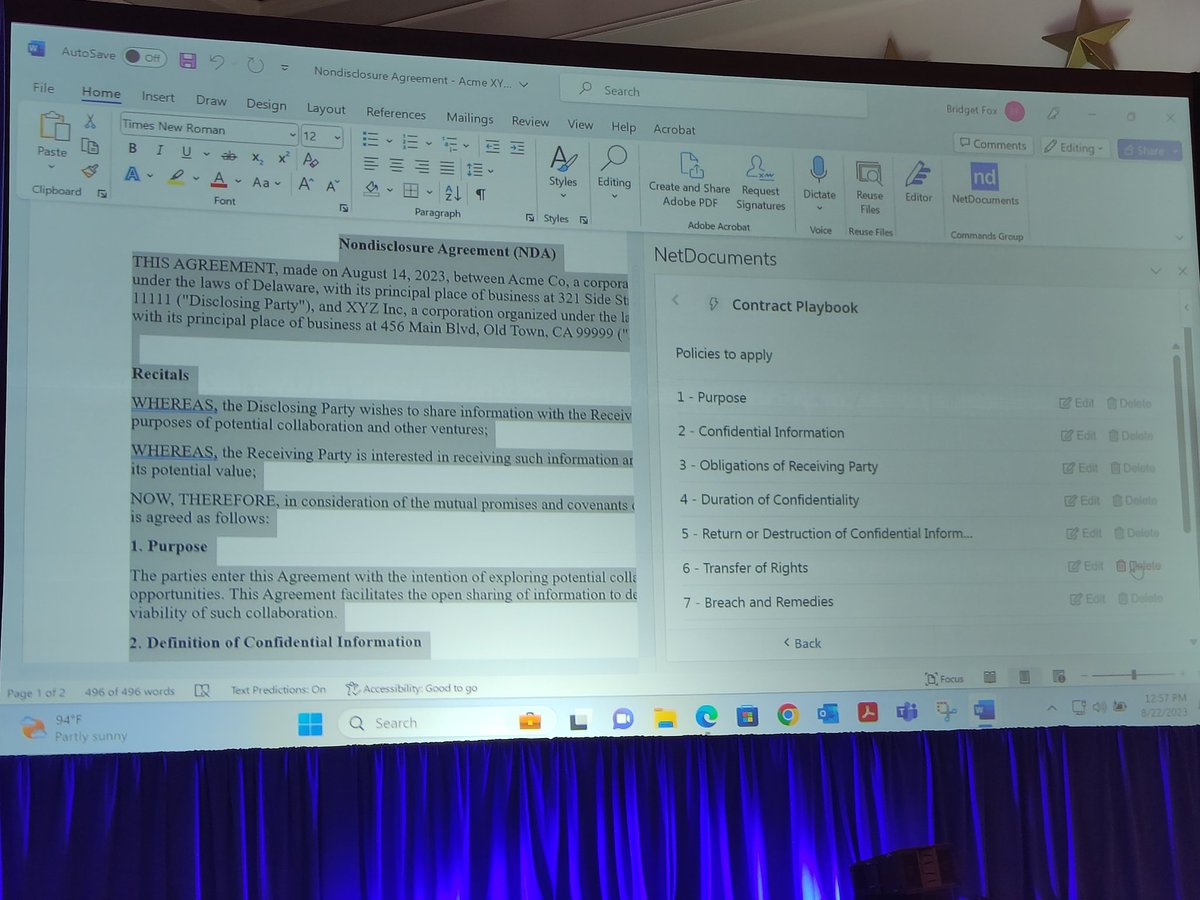Click the Back link in Contract Playbook
Viewport: 1200px width, 900px height.
tap(802, 643)
